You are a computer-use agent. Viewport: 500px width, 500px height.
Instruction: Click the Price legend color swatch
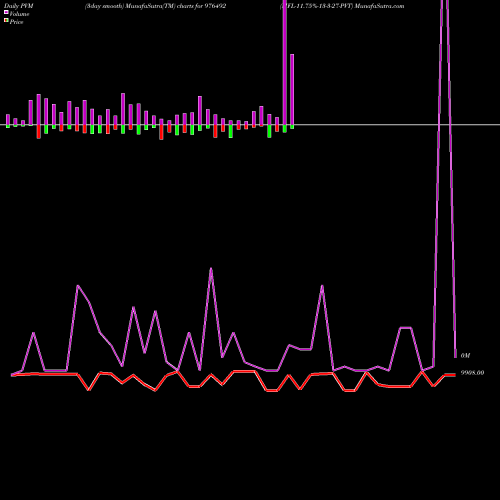pyautogui.click(x=6, y=21)
